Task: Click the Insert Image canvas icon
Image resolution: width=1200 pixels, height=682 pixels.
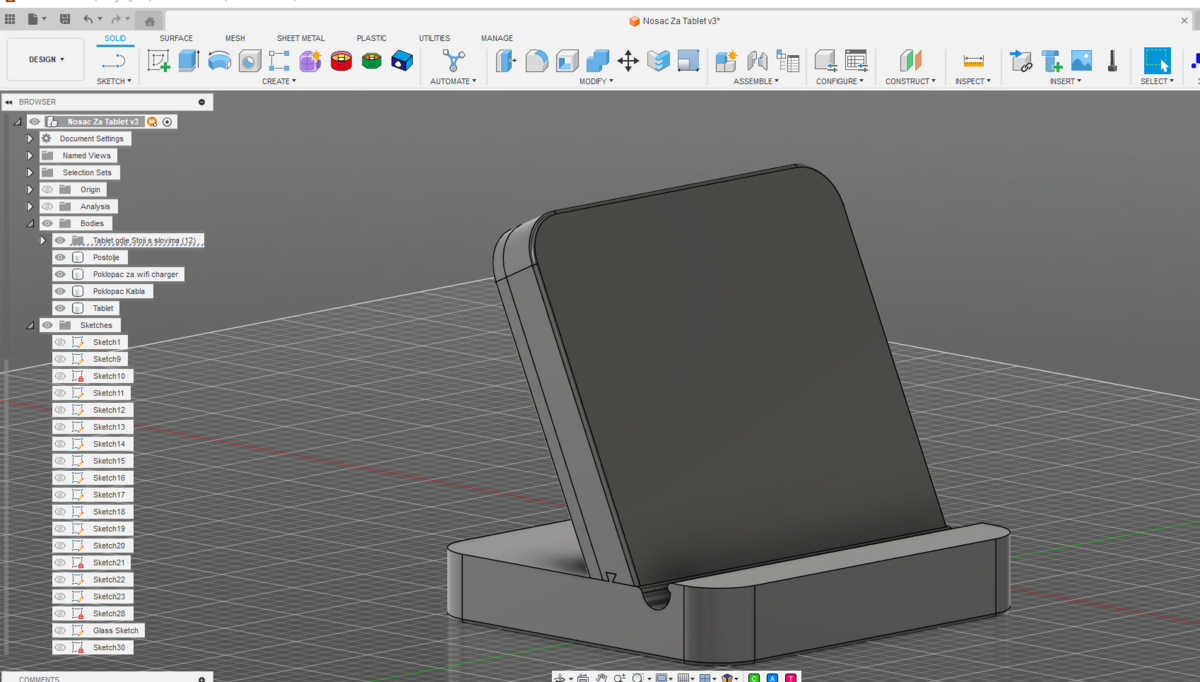Action: pos(1081,61)
